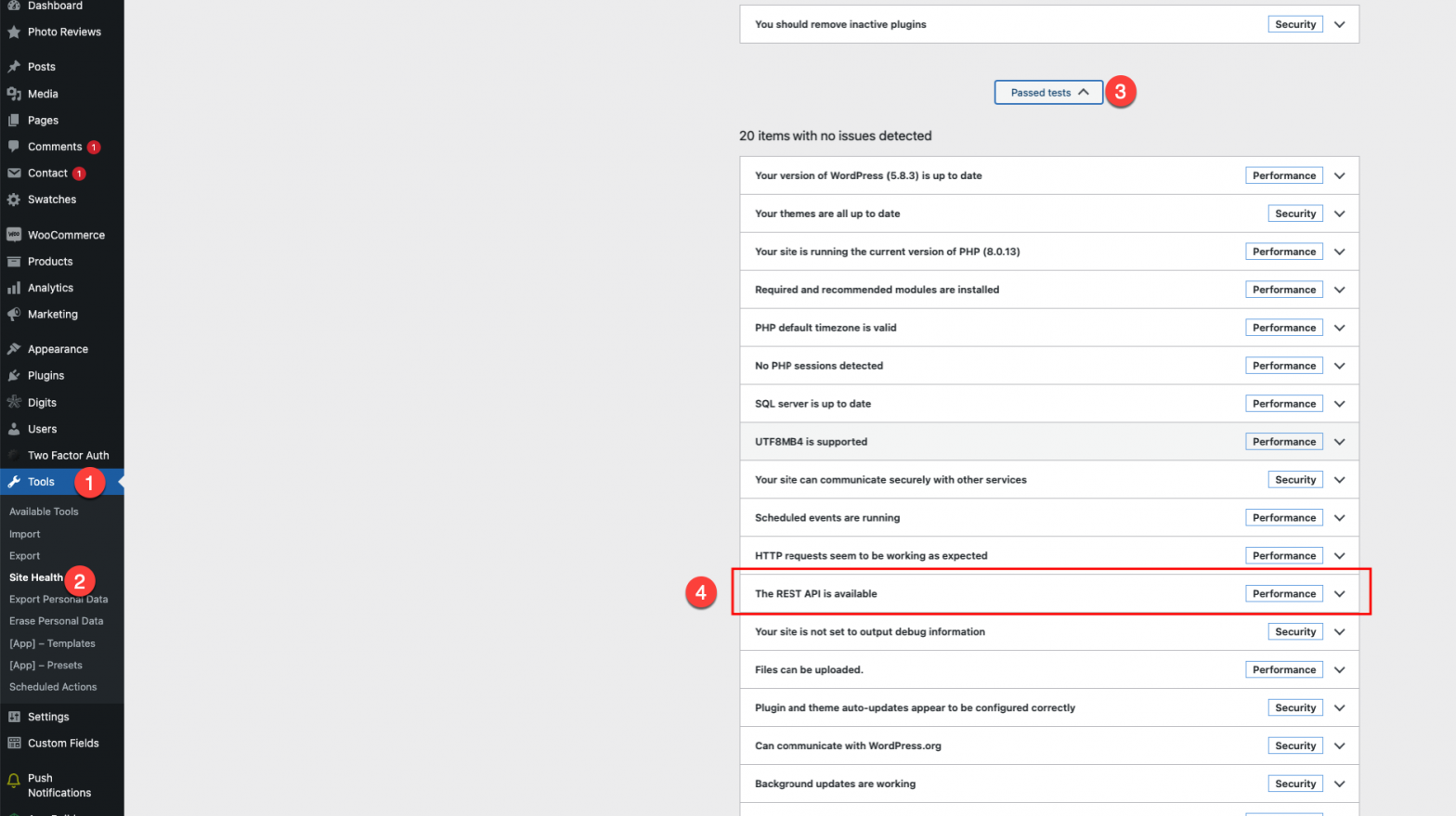Expand the REST API is available row
Image resolution: width=1456 pixels, height=816 pixels.
coord(1338,593)
